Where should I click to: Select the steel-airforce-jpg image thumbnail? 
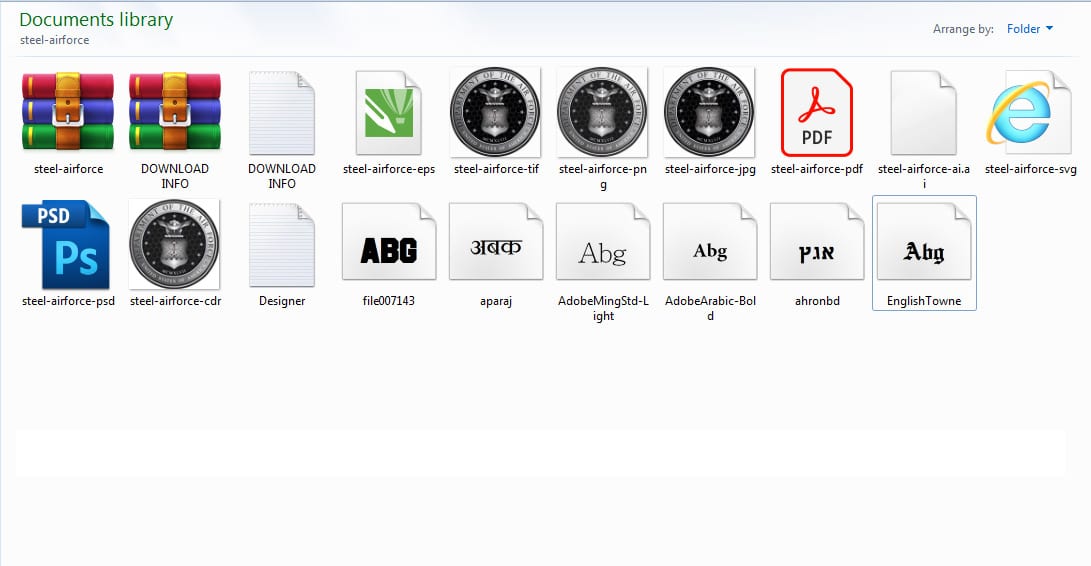coord(710,112)
